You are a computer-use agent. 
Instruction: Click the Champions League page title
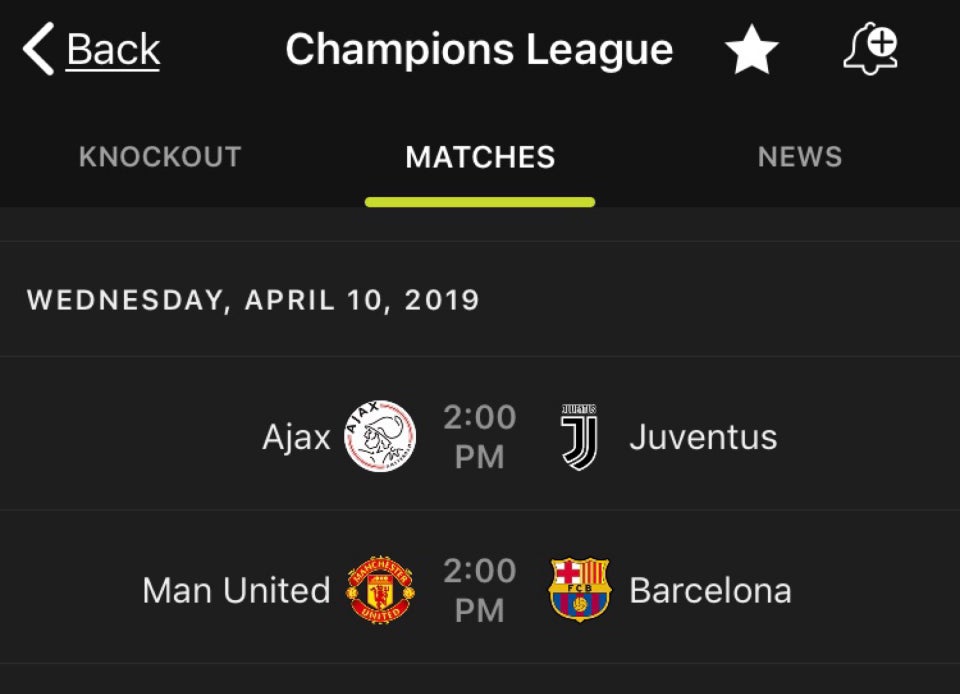(479, 50)
